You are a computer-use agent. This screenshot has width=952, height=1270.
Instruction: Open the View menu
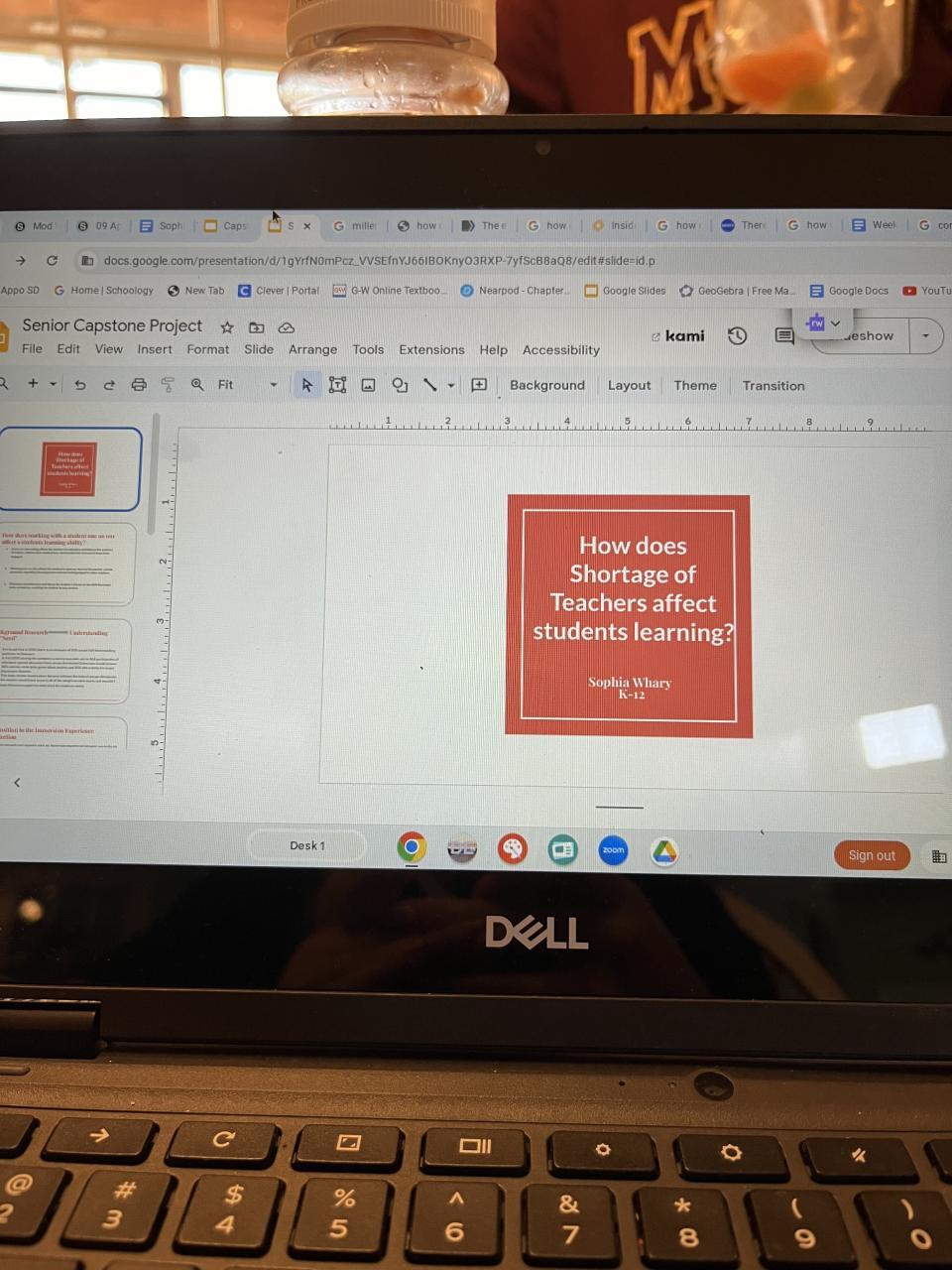(109, 348)
